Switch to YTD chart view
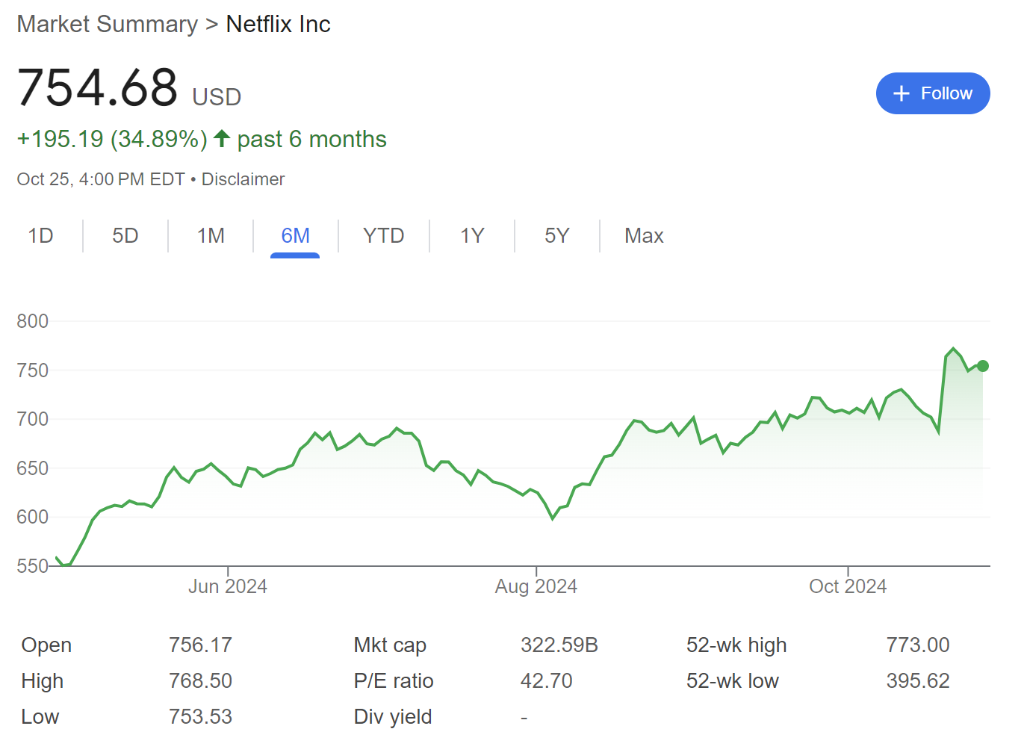Image resolution: width=1024 pixels, height=745 pixels. click(x=383, y=236)
